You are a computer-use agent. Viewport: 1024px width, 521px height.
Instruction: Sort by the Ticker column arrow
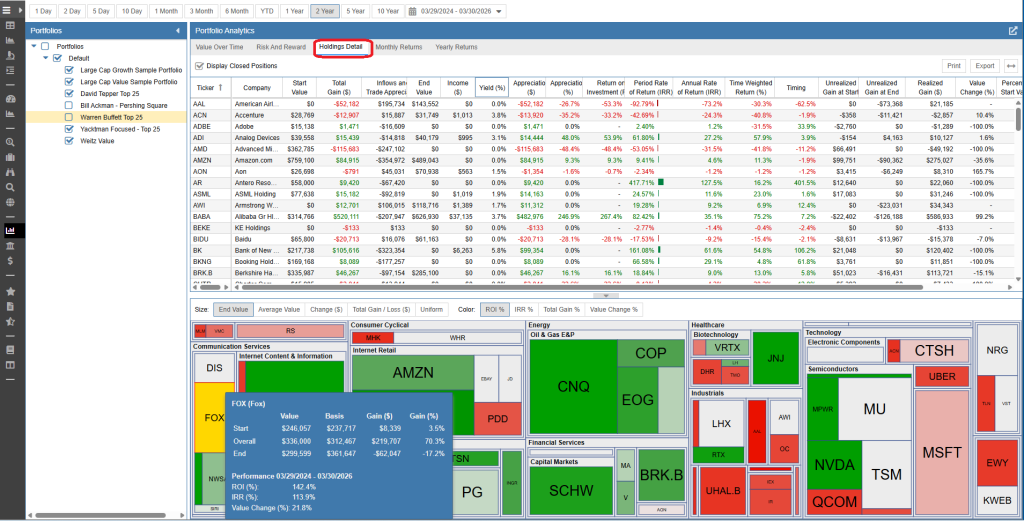pos(220,87)
